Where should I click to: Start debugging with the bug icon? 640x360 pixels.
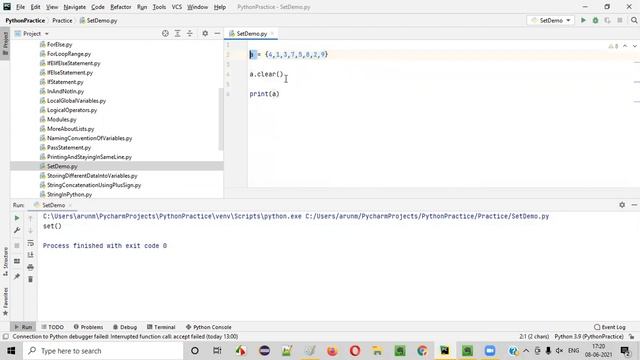coord(596,20)
